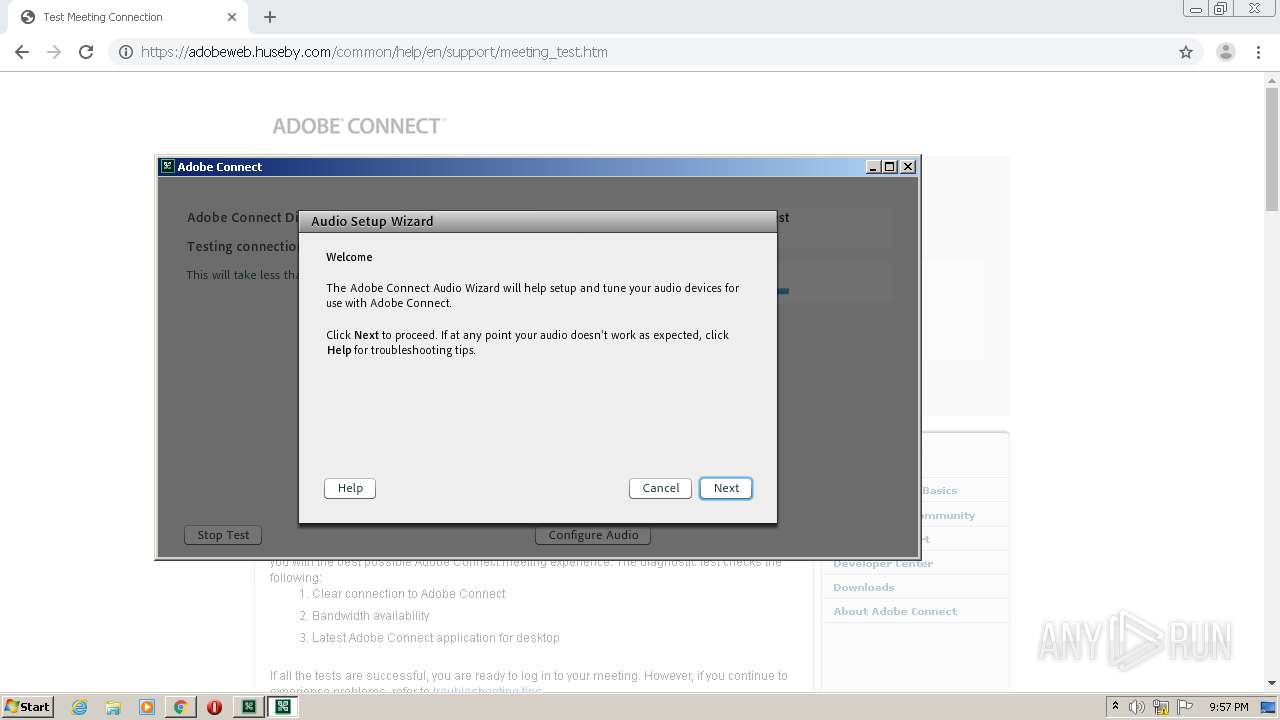The width and height of the screenshot is (1280, 720).
Task: Open Windows Media Player taskbar icon
Action: point(147,707)
